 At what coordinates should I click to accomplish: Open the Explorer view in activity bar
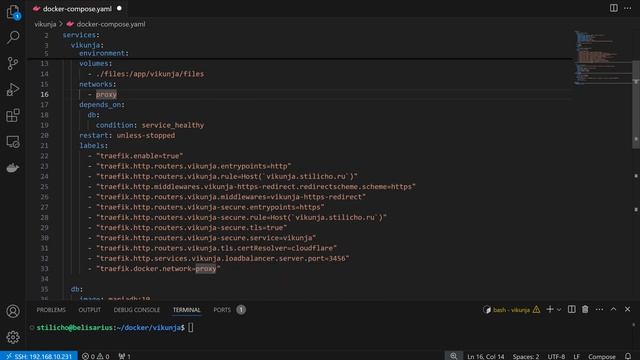(x=13, y=11)
